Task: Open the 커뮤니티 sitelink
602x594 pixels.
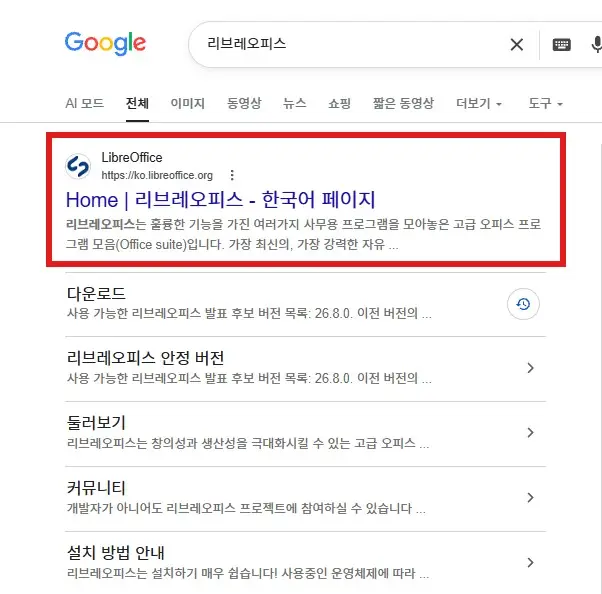Action: tap(96, 488)
